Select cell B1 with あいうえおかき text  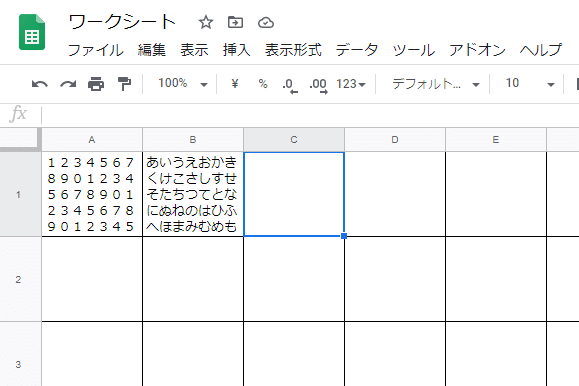pos(193,194)
